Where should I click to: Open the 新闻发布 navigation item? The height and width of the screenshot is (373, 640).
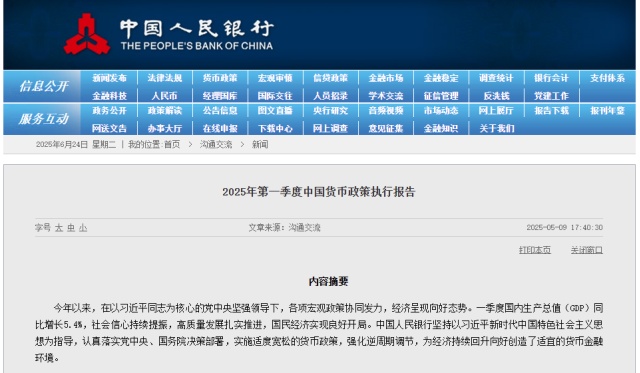coord(109,78)
